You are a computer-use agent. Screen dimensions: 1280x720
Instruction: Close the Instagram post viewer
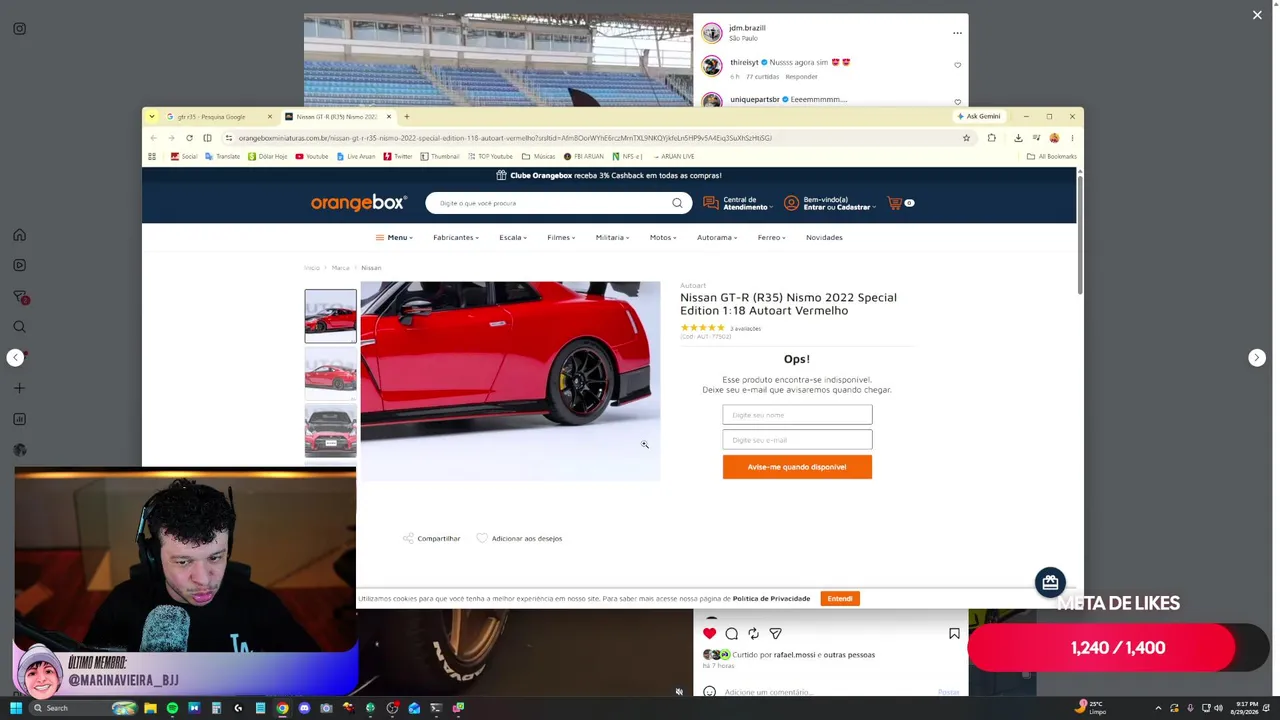point(1257,15)
